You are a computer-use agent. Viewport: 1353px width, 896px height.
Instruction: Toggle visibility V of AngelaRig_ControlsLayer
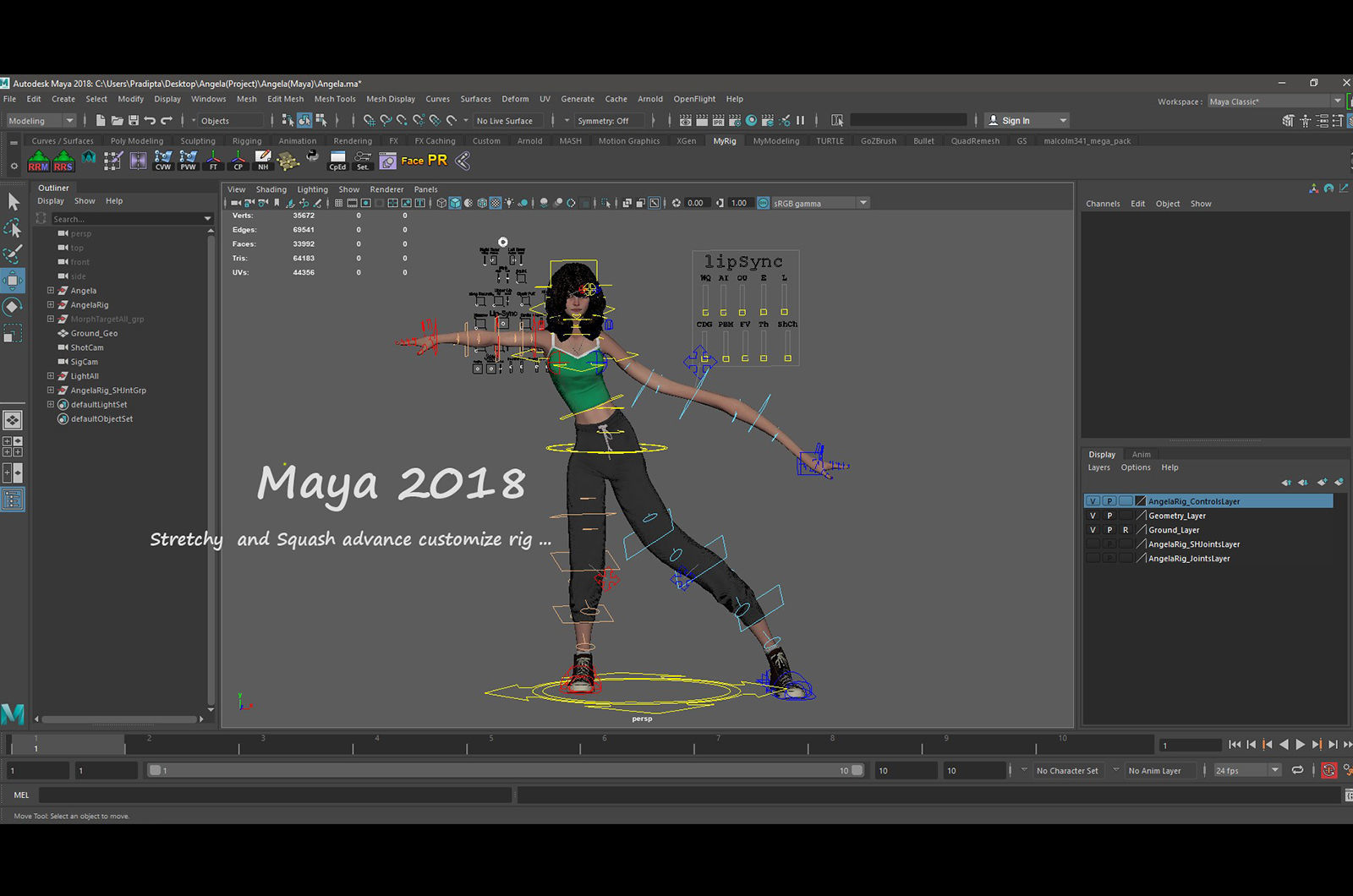click(x=1093, y=501)
